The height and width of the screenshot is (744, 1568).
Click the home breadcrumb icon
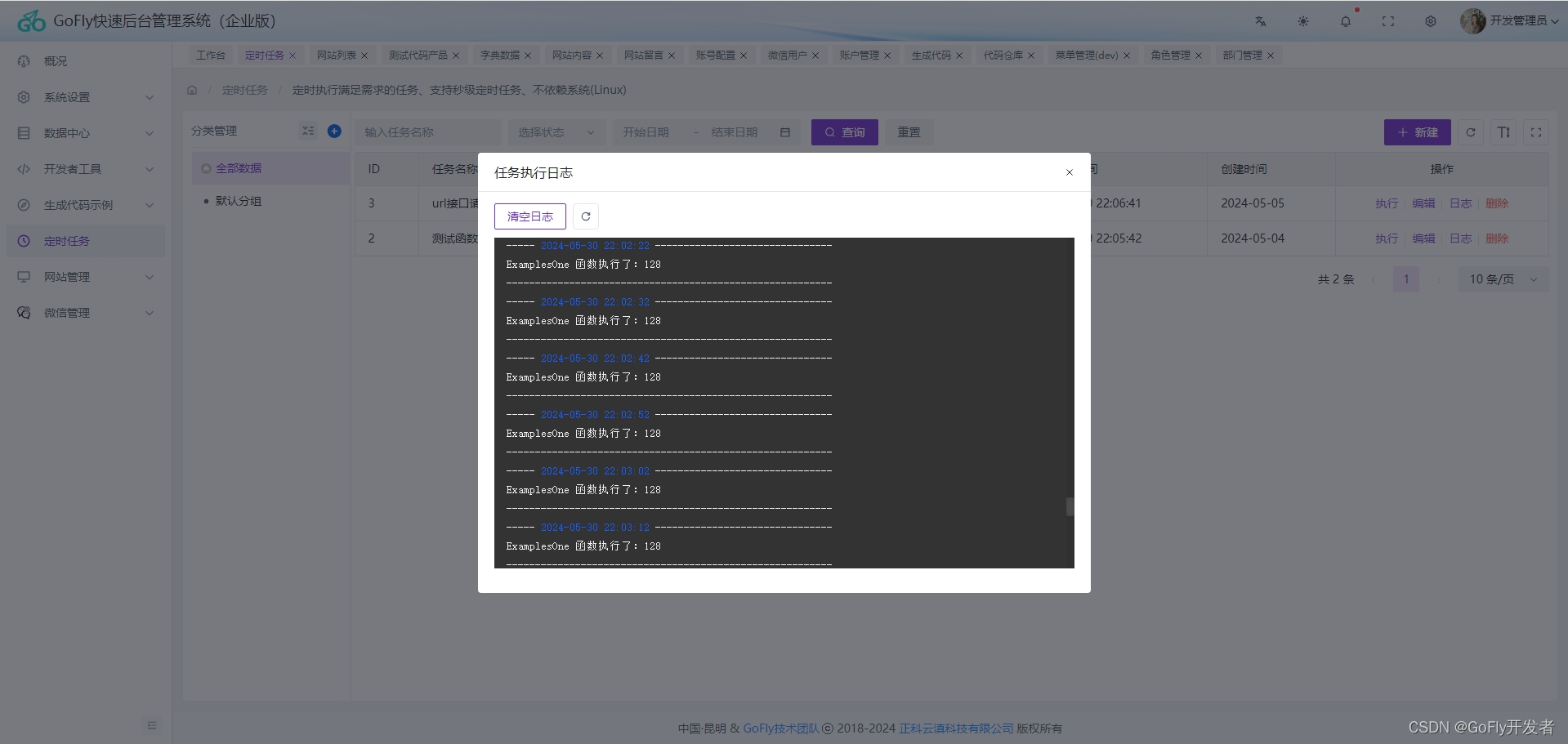[192, 90]
